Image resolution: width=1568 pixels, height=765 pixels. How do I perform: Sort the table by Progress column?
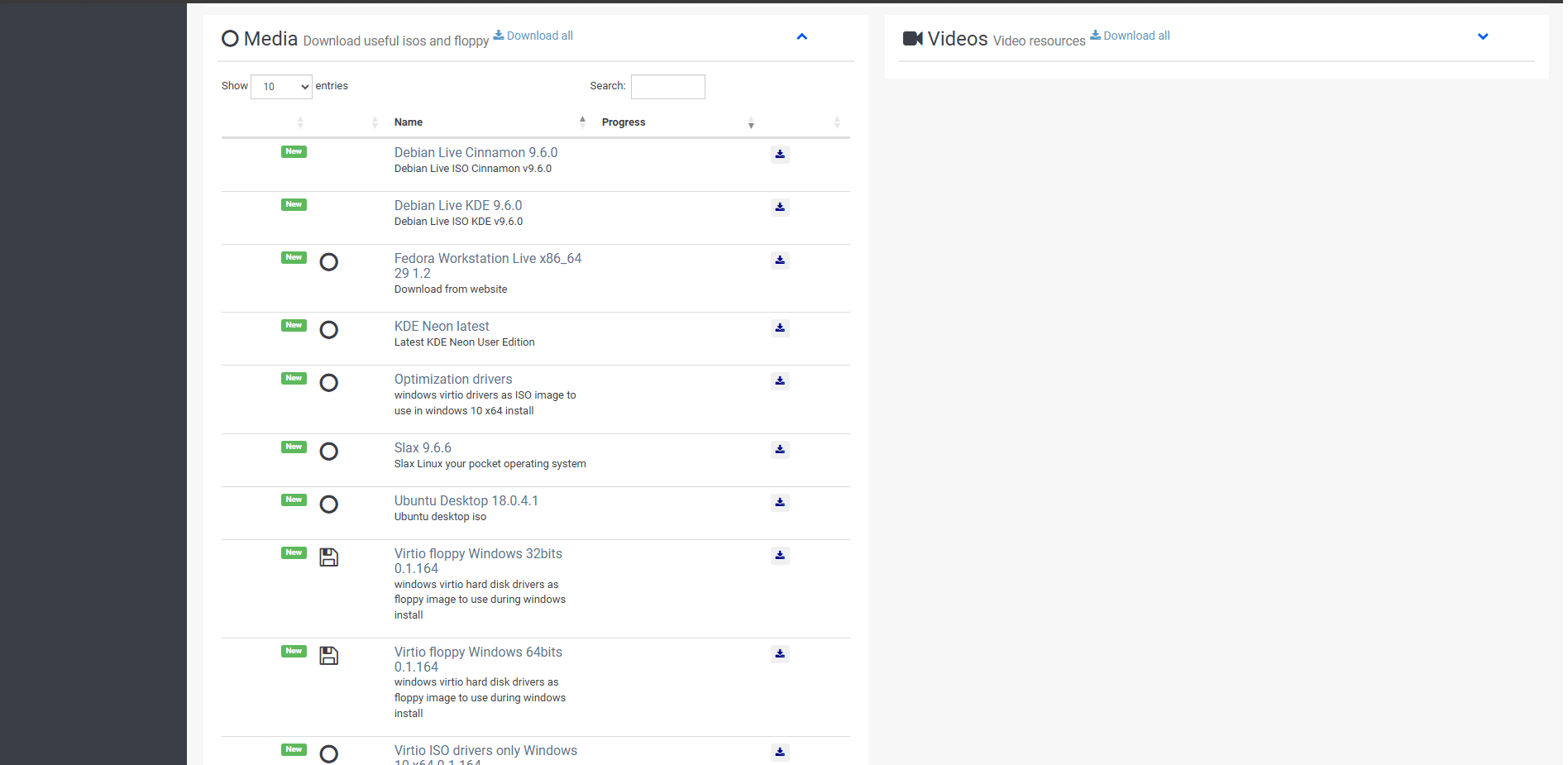coord(624,122)
